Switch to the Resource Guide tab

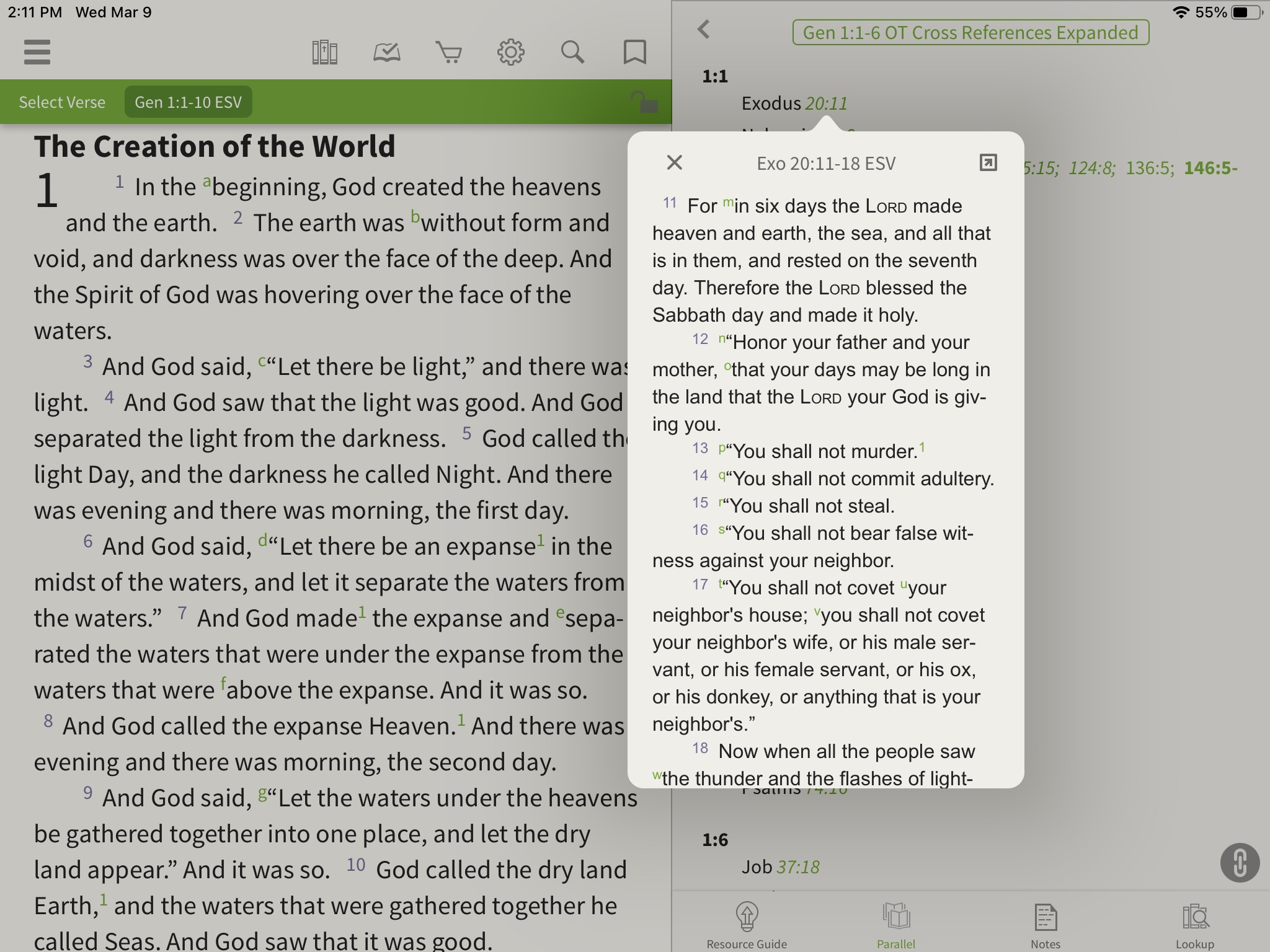[x=747, y=925]
